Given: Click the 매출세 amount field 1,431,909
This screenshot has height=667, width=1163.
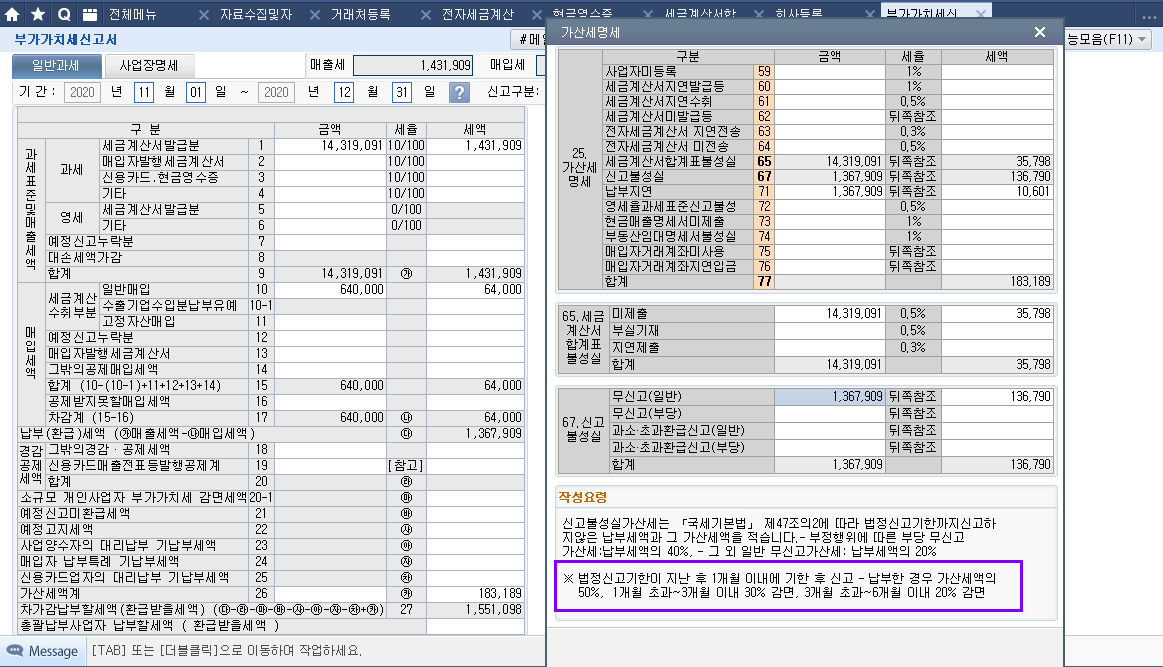Looking at the screenshot, I should pyautogui.click(x=413, y=65).
